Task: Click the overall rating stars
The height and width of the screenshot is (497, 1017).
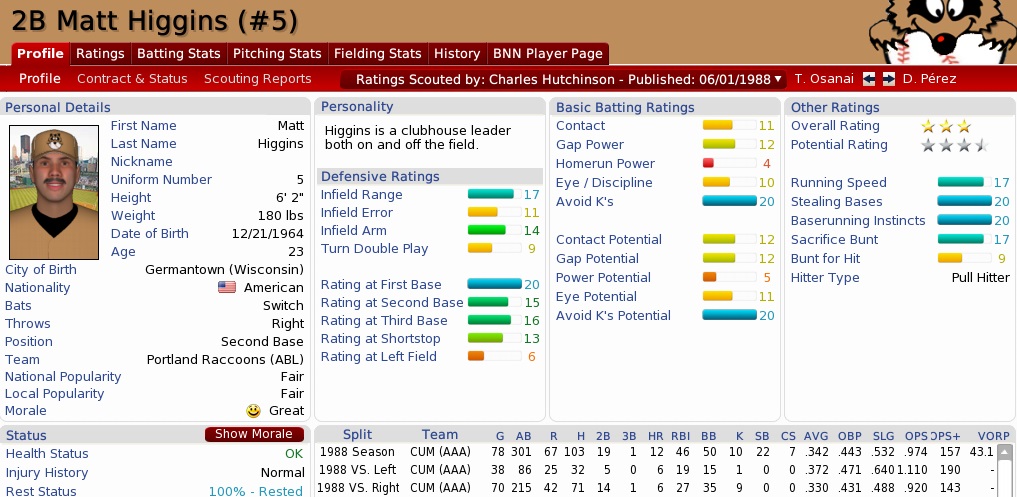Action: (x=945, y=126)
